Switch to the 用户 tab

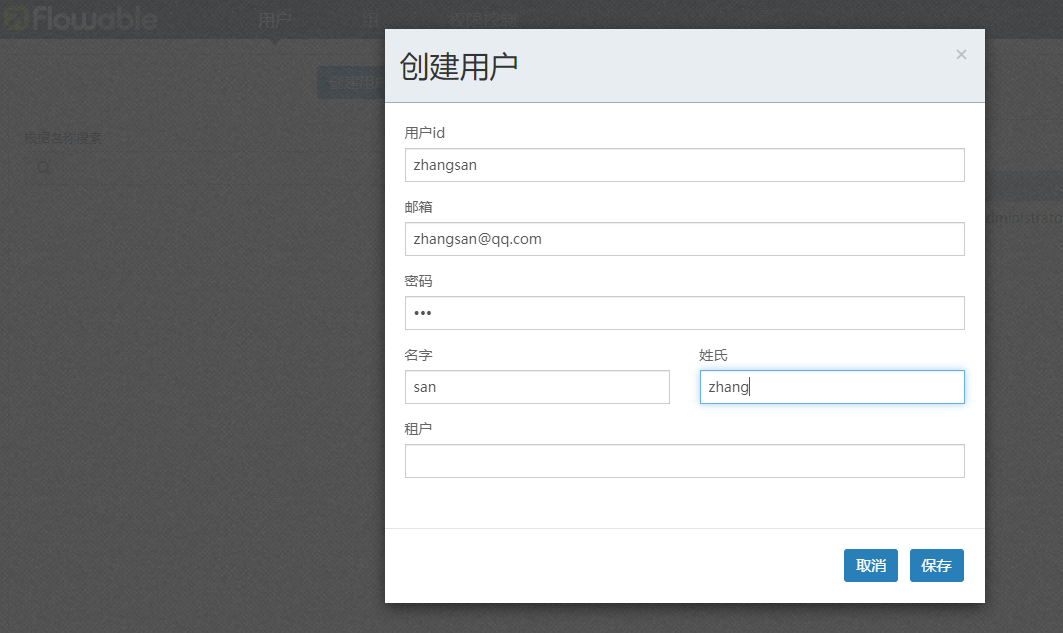[x=274, y=19]
